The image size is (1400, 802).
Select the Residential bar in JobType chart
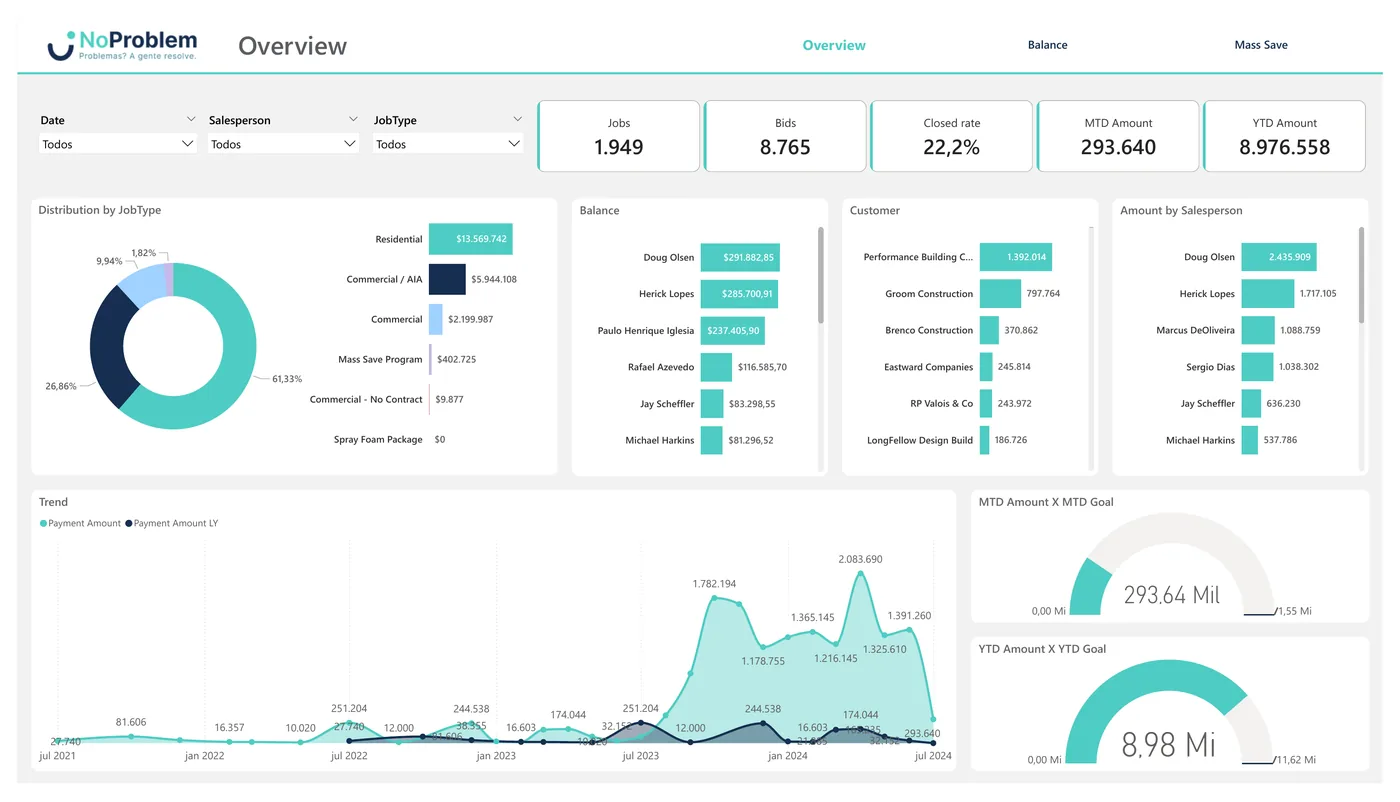470,239
